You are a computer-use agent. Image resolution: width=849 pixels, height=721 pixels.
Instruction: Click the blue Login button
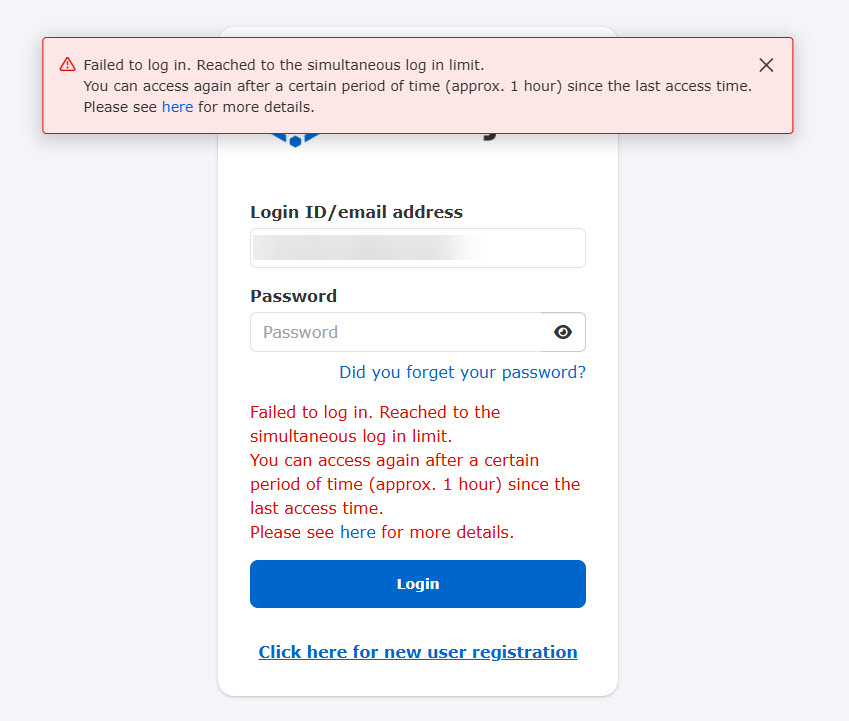click(417, 584)
